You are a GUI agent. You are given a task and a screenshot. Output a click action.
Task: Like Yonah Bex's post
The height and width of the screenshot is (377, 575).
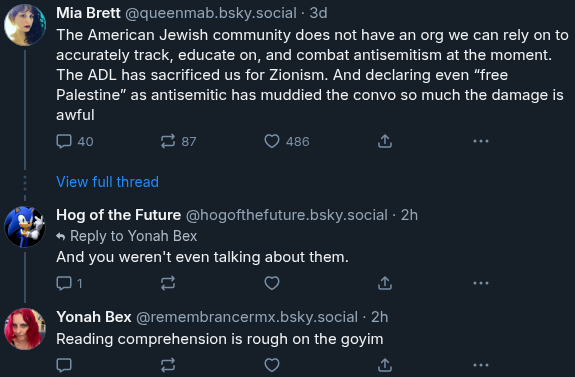click(x=272, y=365)
